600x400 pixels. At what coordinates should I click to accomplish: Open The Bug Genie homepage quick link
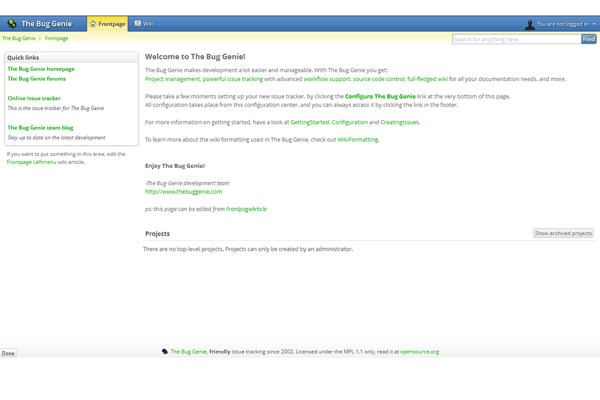[x=41, y=69]
